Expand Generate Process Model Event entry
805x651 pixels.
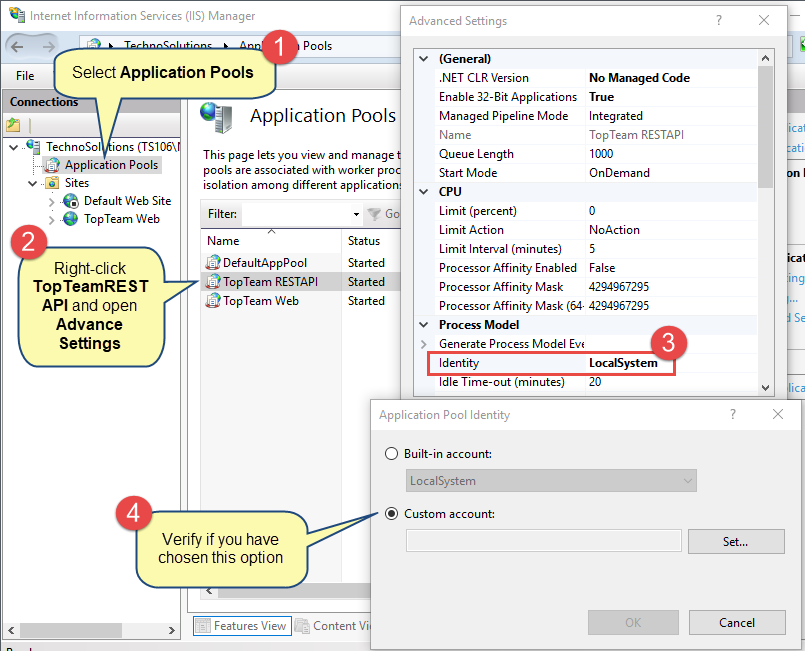tap(424, 343)
